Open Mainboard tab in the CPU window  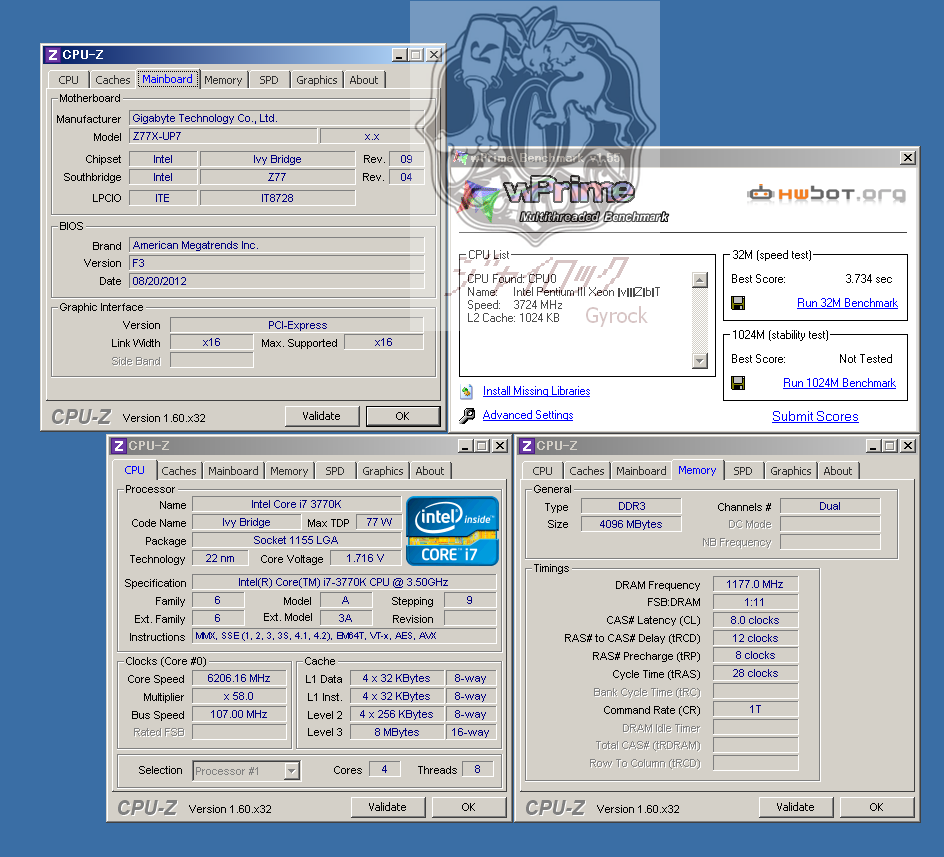point(234,471)
